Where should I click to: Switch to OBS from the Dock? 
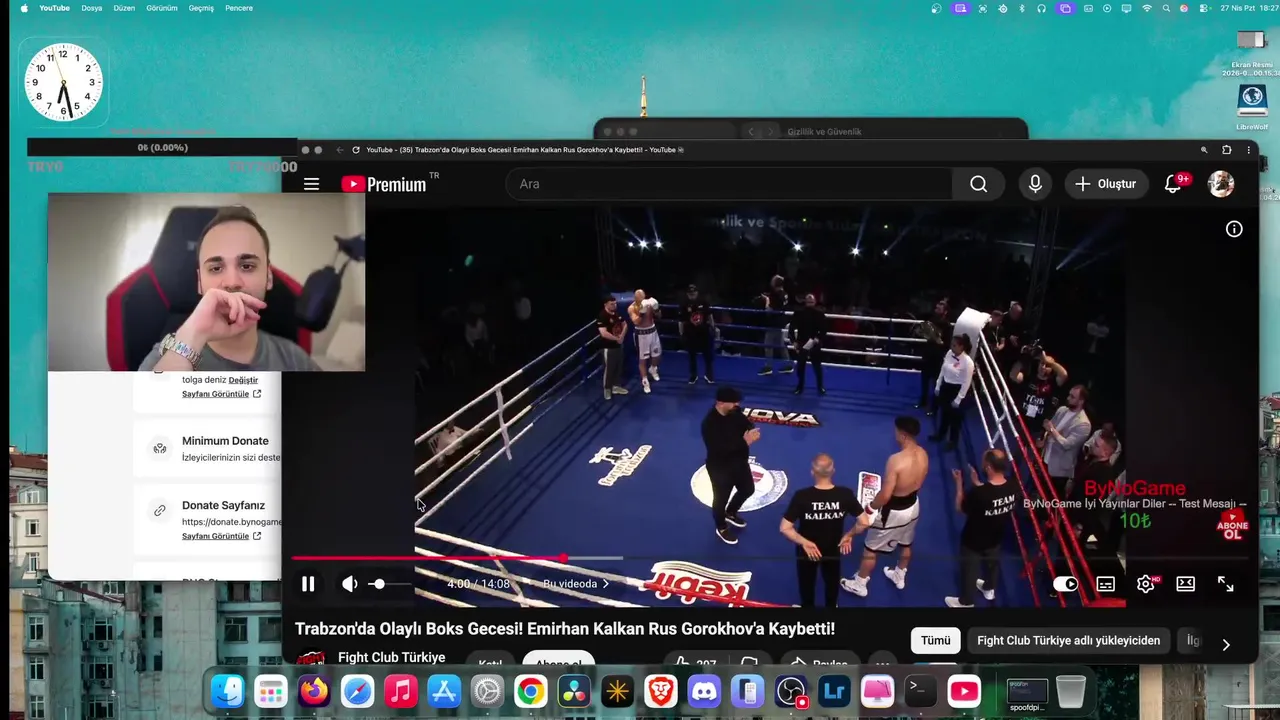[791, 691]
